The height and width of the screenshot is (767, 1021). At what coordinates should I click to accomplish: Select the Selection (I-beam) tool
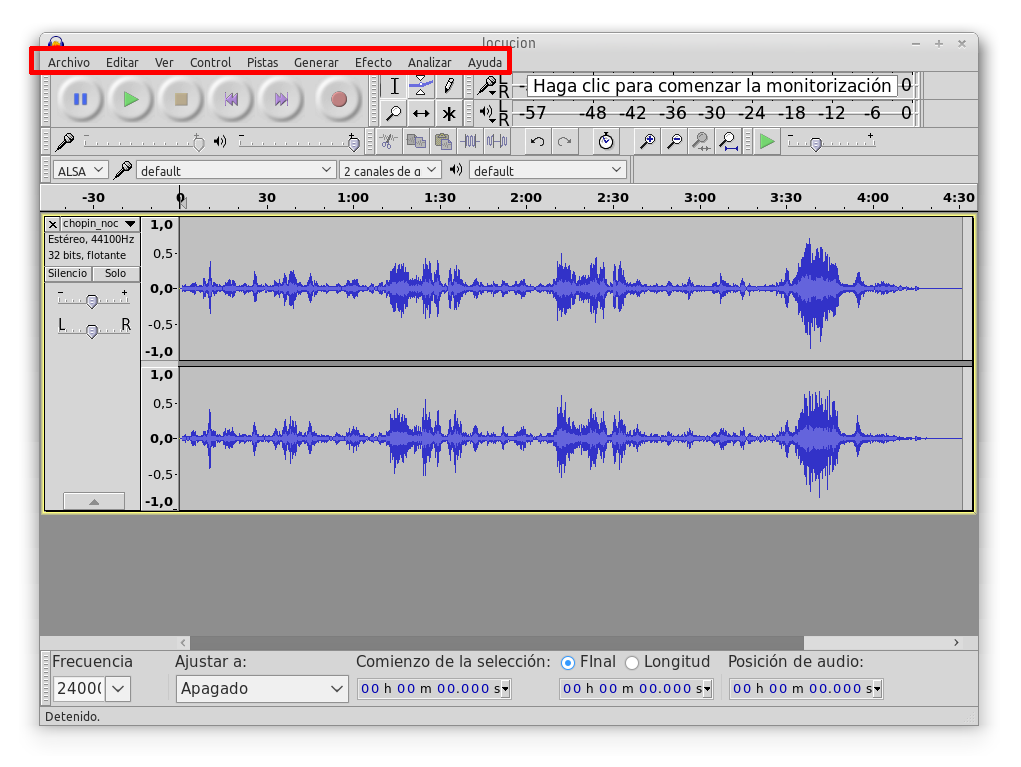[394, 86]
